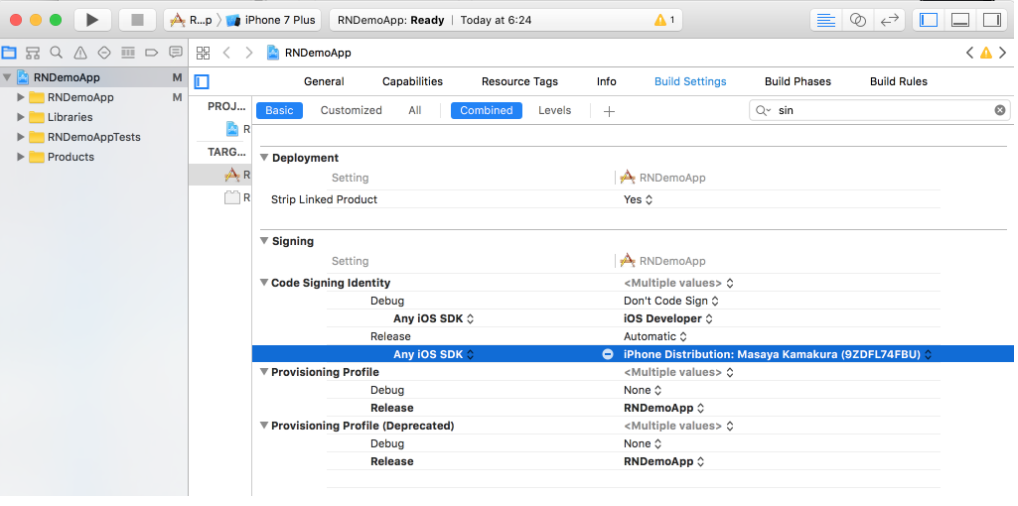Open the Find navigator magnifier icon
The height and width of the screenshot is (506, 1018).
click(56, 53)
